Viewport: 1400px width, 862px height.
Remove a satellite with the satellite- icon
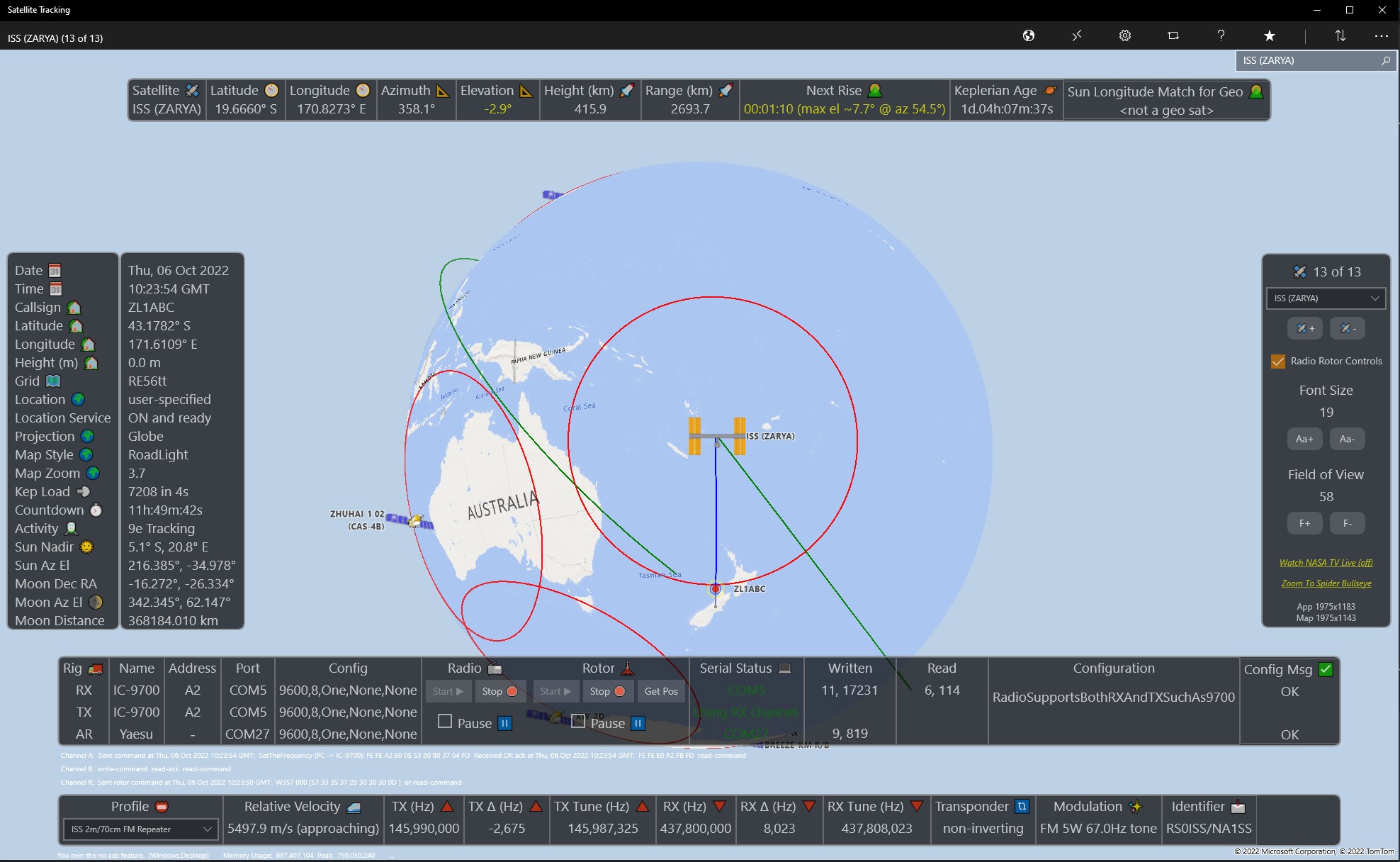pos(1348,328)
